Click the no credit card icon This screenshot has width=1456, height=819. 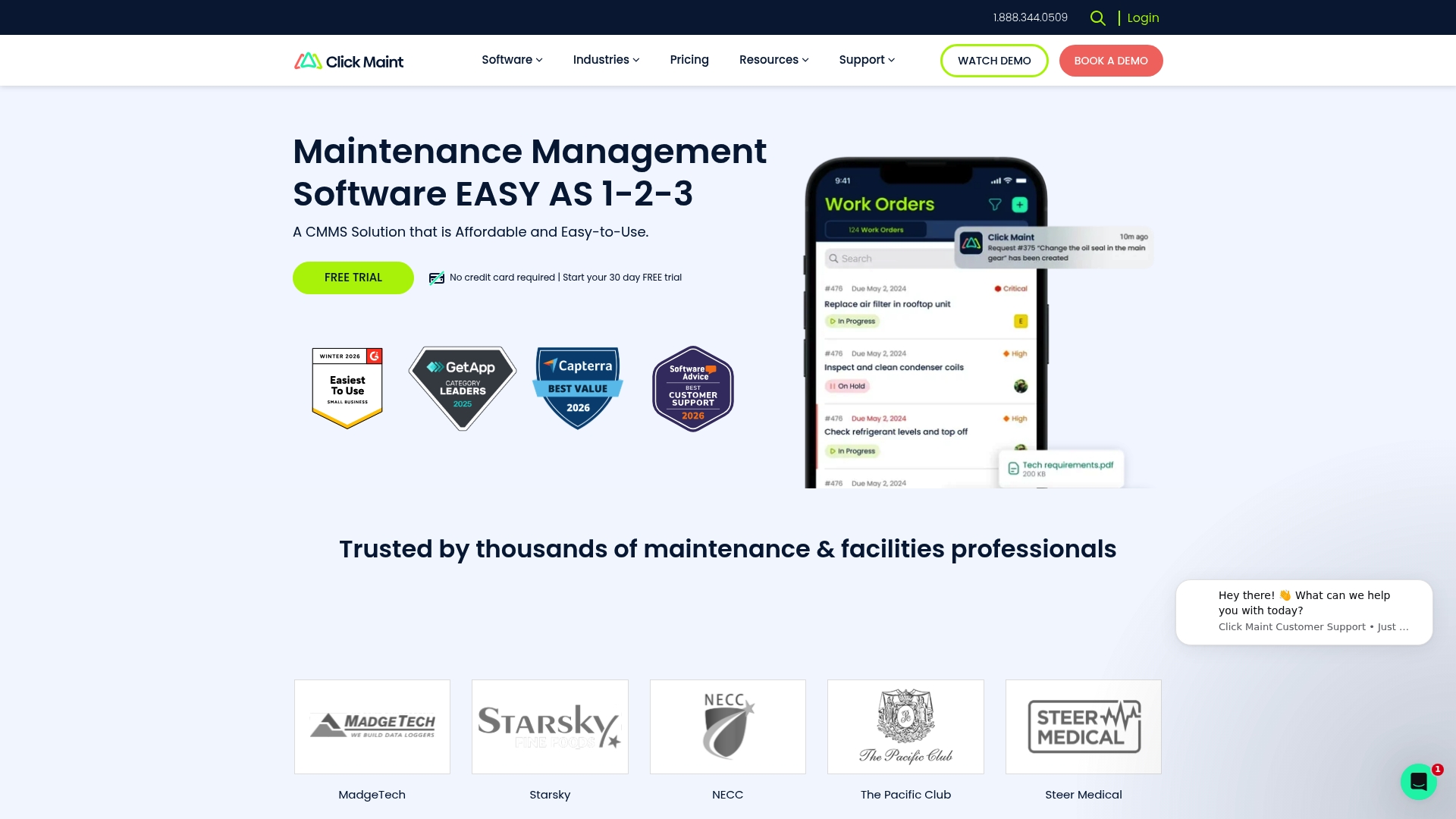tap(437, 278)
